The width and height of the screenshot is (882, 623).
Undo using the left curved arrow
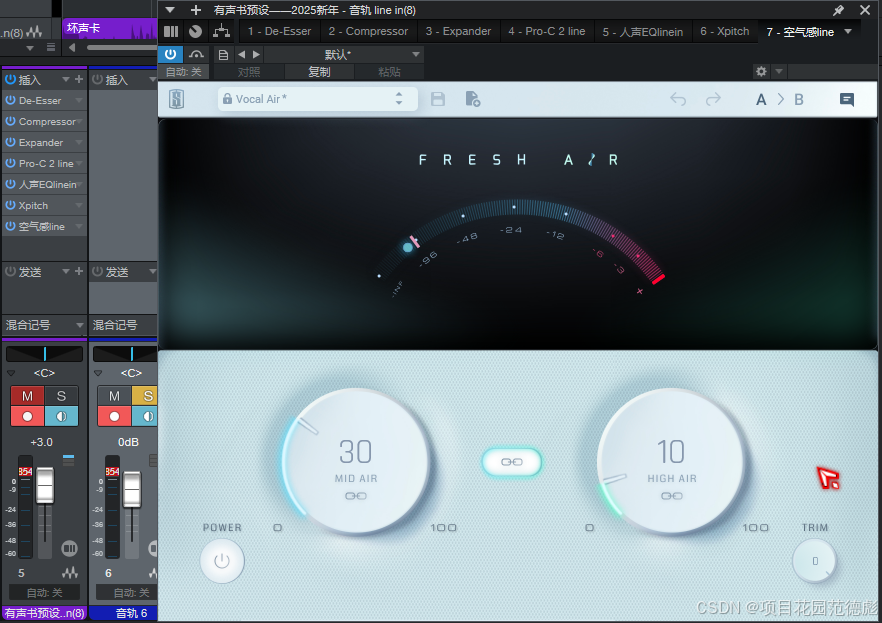click(x=678, y=100)
